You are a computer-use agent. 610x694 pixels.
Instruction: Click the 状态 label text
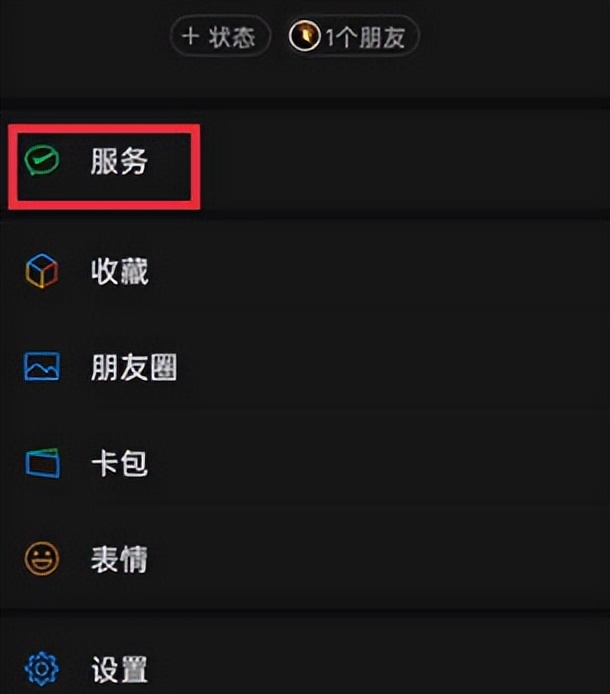232,36
